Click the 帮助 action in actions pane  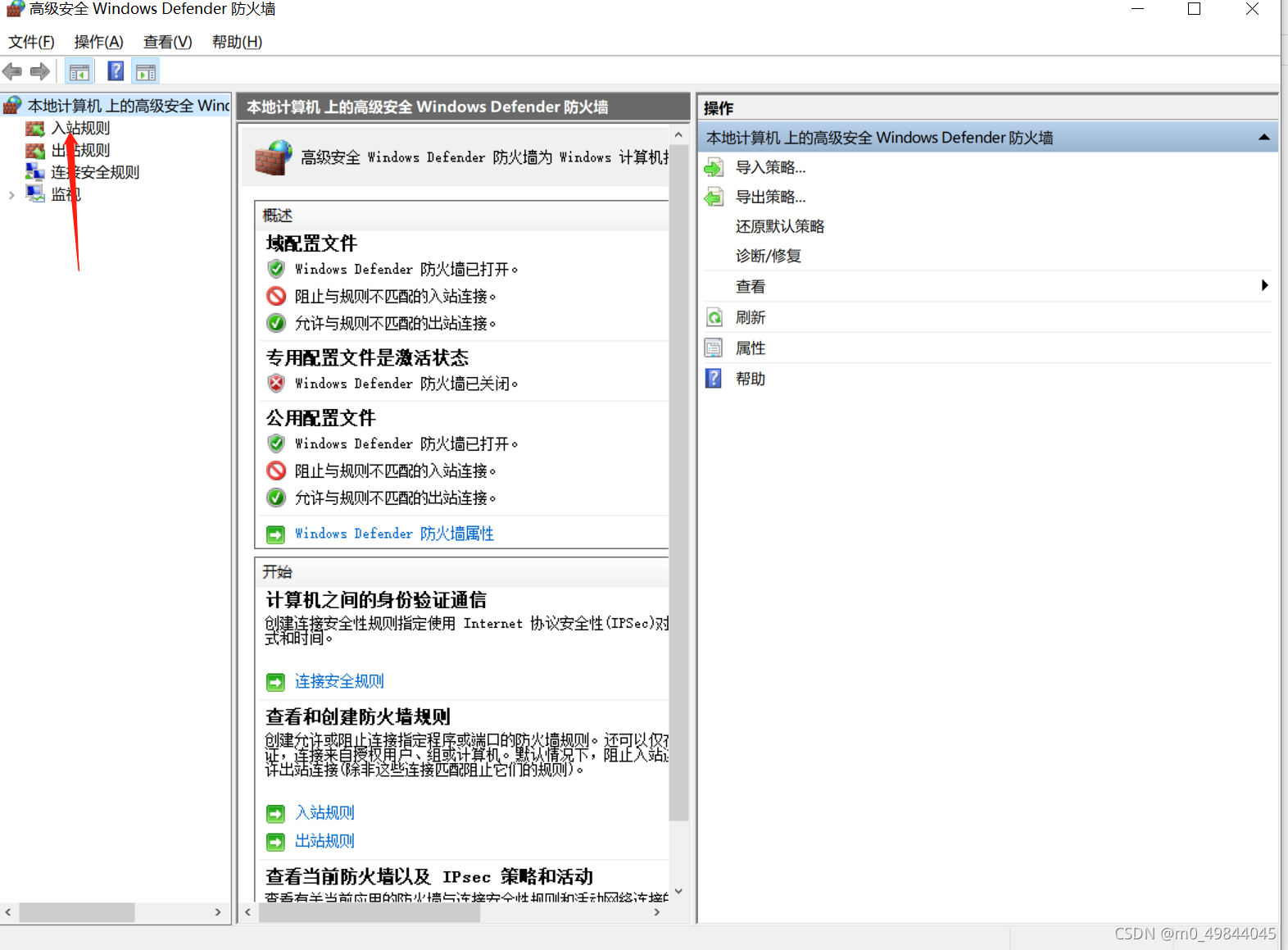pyautogui.click(x=750, y=379)
